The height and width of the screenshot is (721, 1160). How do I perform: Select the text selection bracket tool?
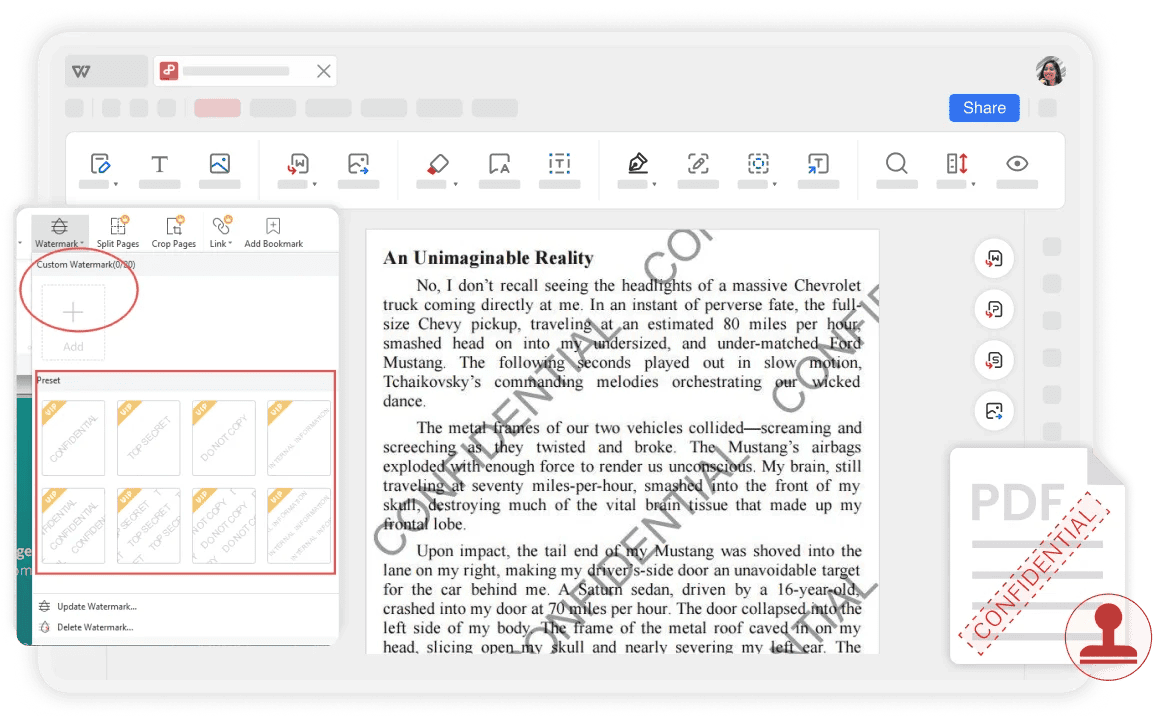click(559, 163)
